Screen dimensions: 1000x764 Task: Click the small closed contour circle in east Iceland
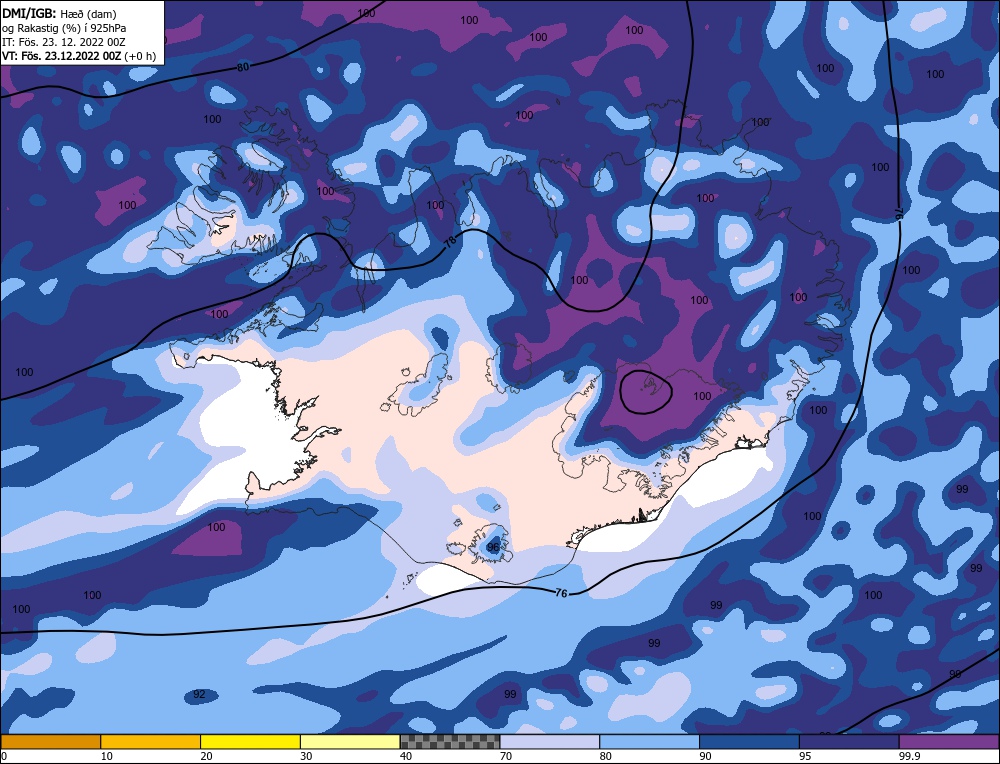(646, 392)
